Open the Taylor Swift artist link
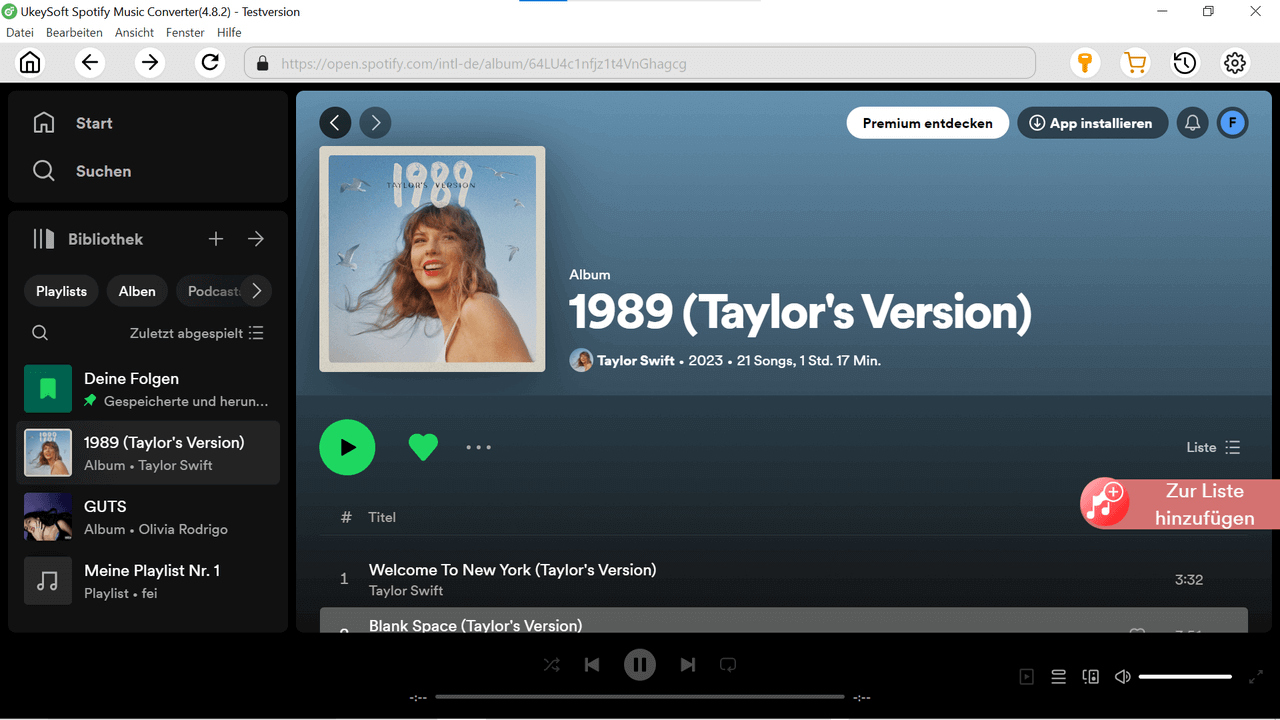The width and height of the screenshot is (1280, 720). (636, 360)
